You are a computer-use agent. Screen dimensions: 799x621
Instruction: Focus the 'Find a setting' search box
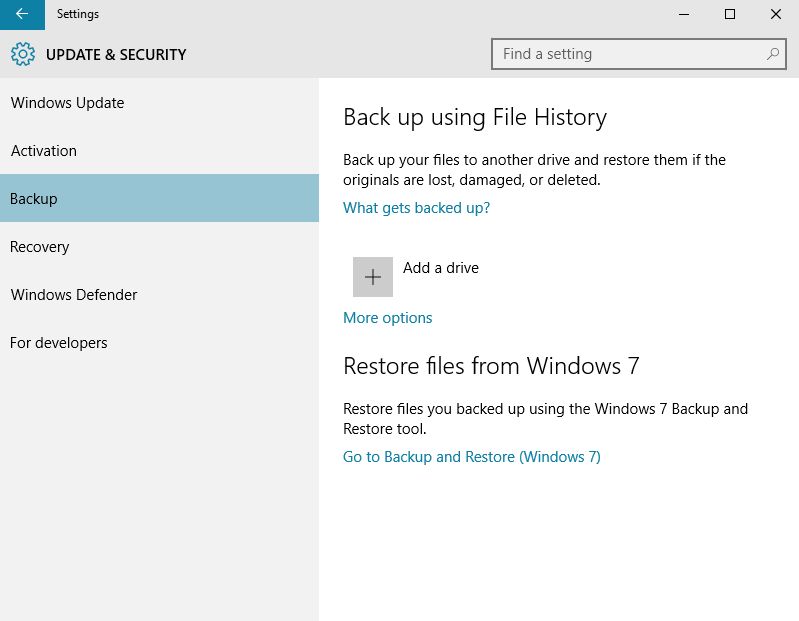pyautogui.click(x=638, y=53)
